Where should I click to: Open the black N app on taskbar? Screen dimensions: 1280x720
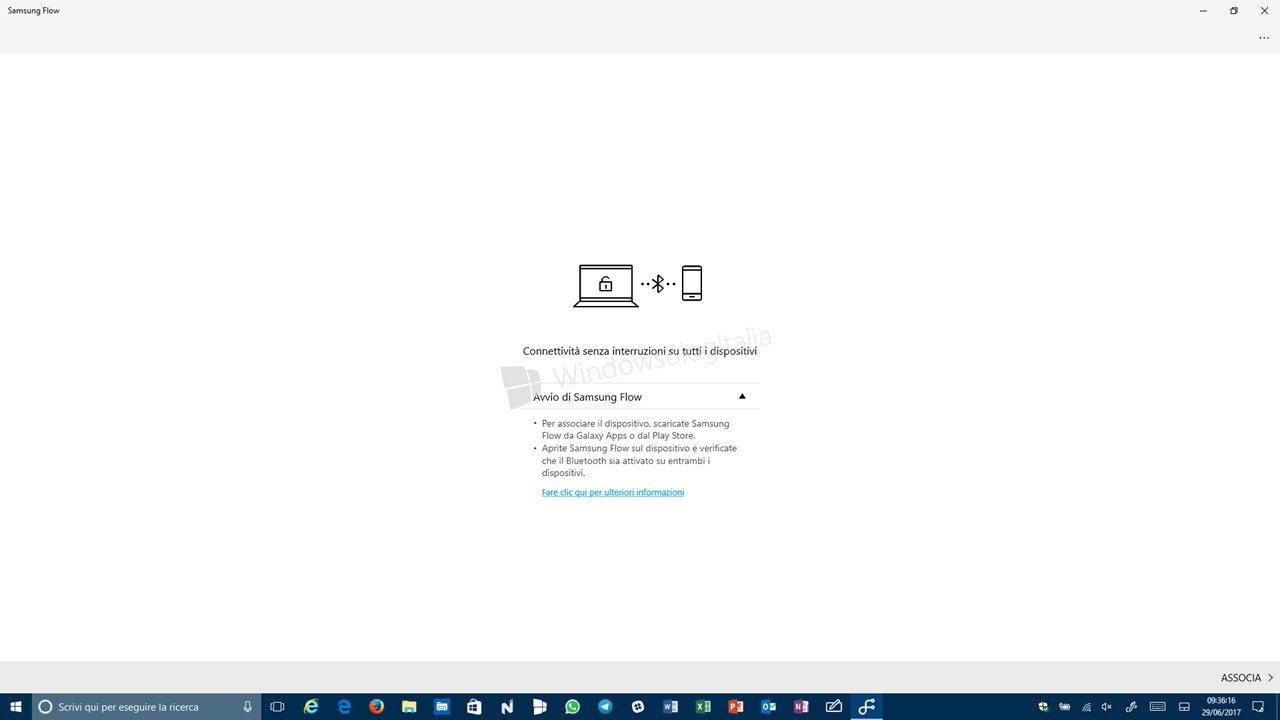507,707
